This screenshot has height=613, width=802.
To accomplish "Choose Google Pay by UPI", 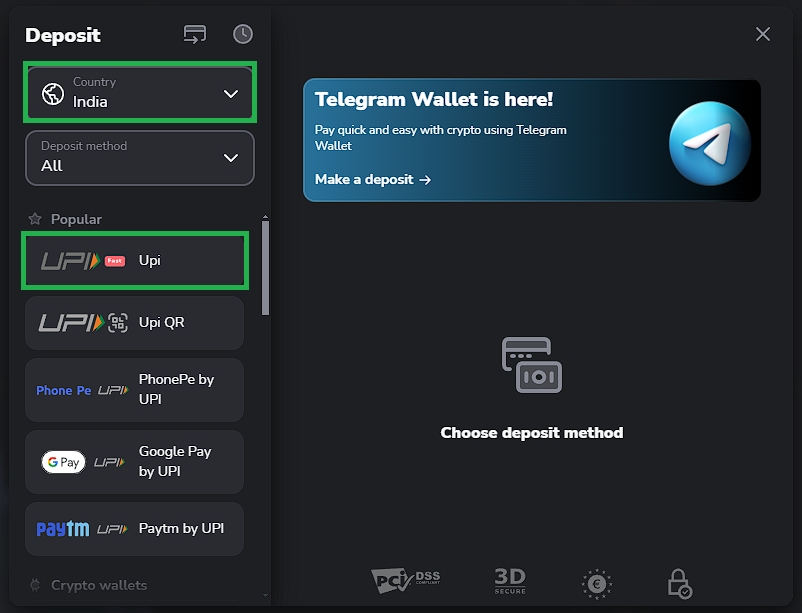I will 134,461.
